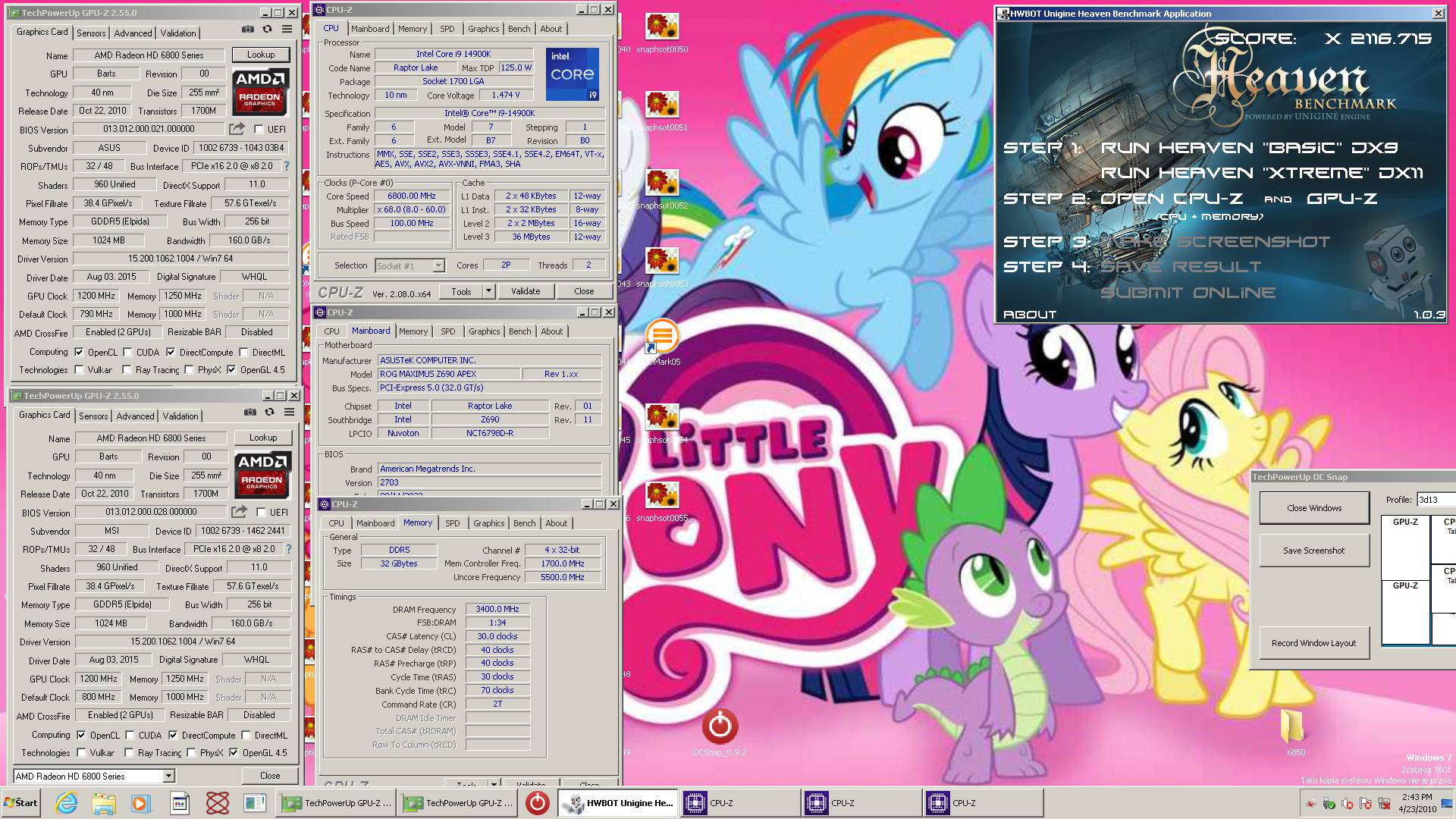Viewport: 1456px width, 819px height.
Task: Click the Validate button in CPU-Z
Action: click(526, 291)
